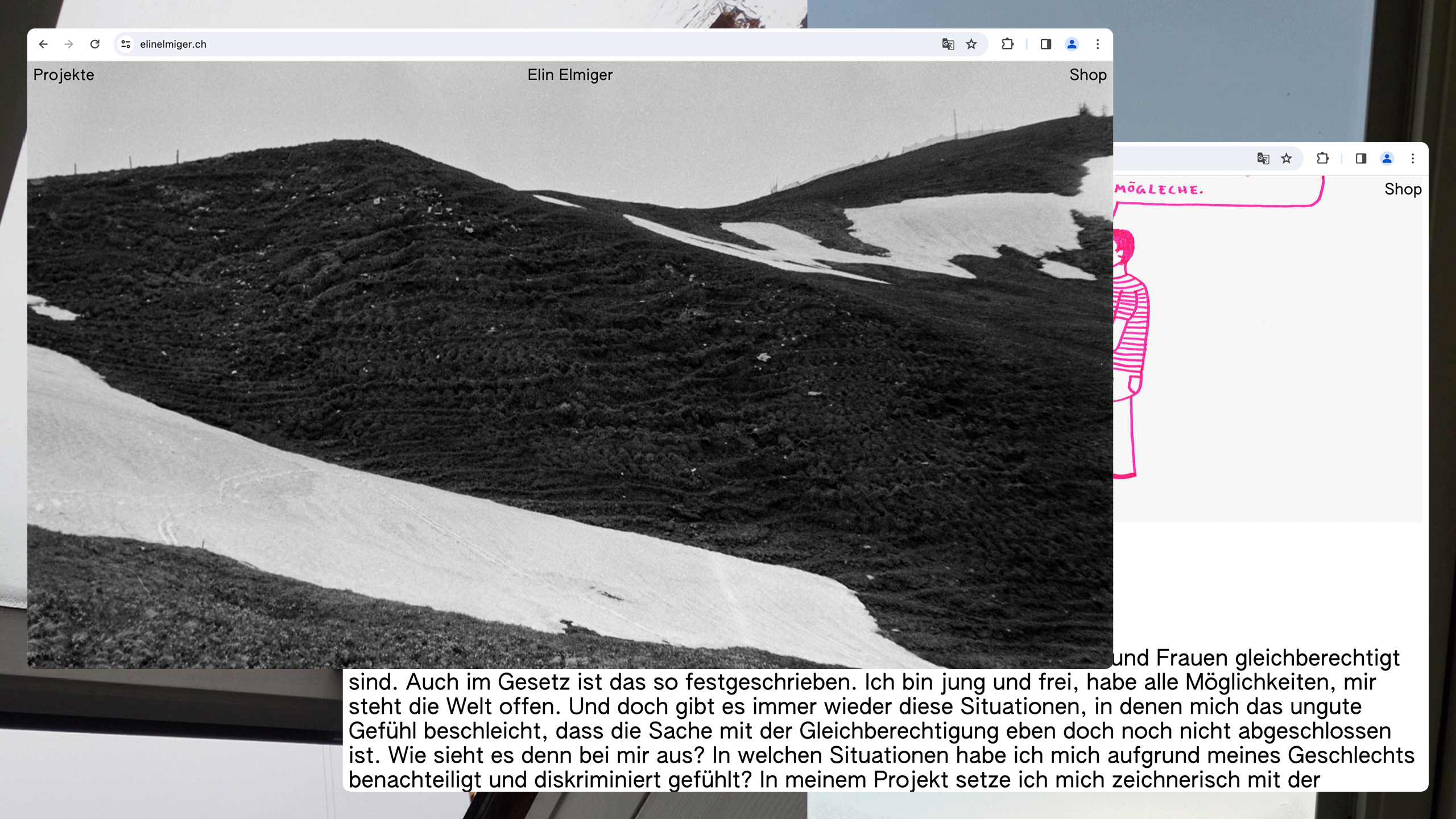Click the browser back arrow
Screen dimensions: 1456x819
[43, 44]
